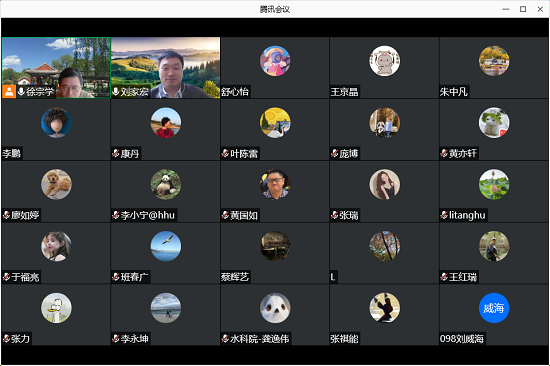Click the name label 李小宁@hhu
This screenshot has height=366, width=550.
pos(148,215)
